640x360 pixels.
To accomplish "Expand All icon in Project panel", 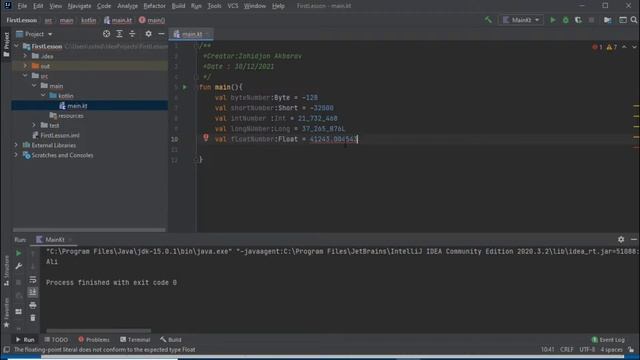I will (x=119, y=34).
